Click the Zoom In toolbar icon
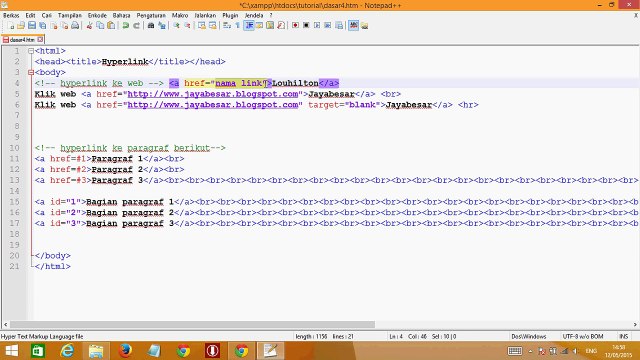The image size is (640, 360). click(x=176, y=25)
